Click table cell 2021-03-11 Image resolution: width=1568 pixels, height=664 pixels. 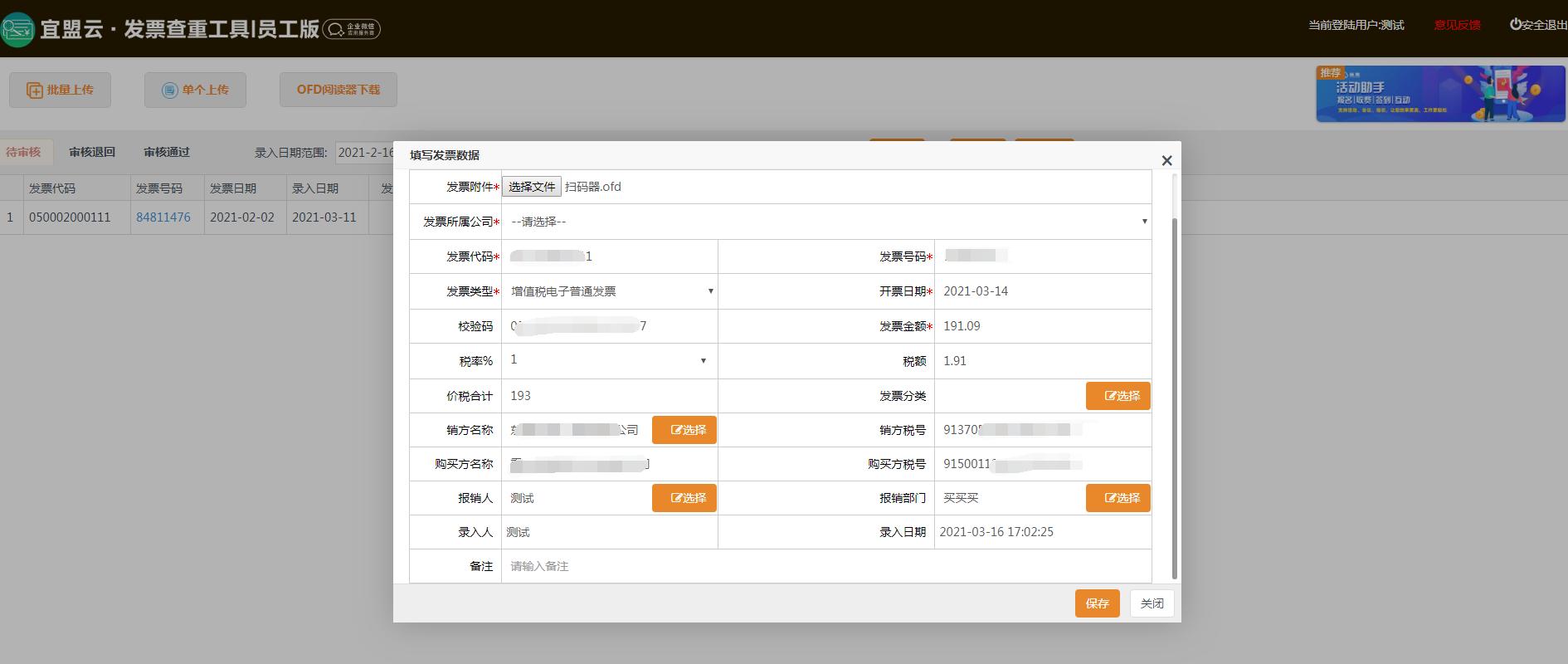327,217
